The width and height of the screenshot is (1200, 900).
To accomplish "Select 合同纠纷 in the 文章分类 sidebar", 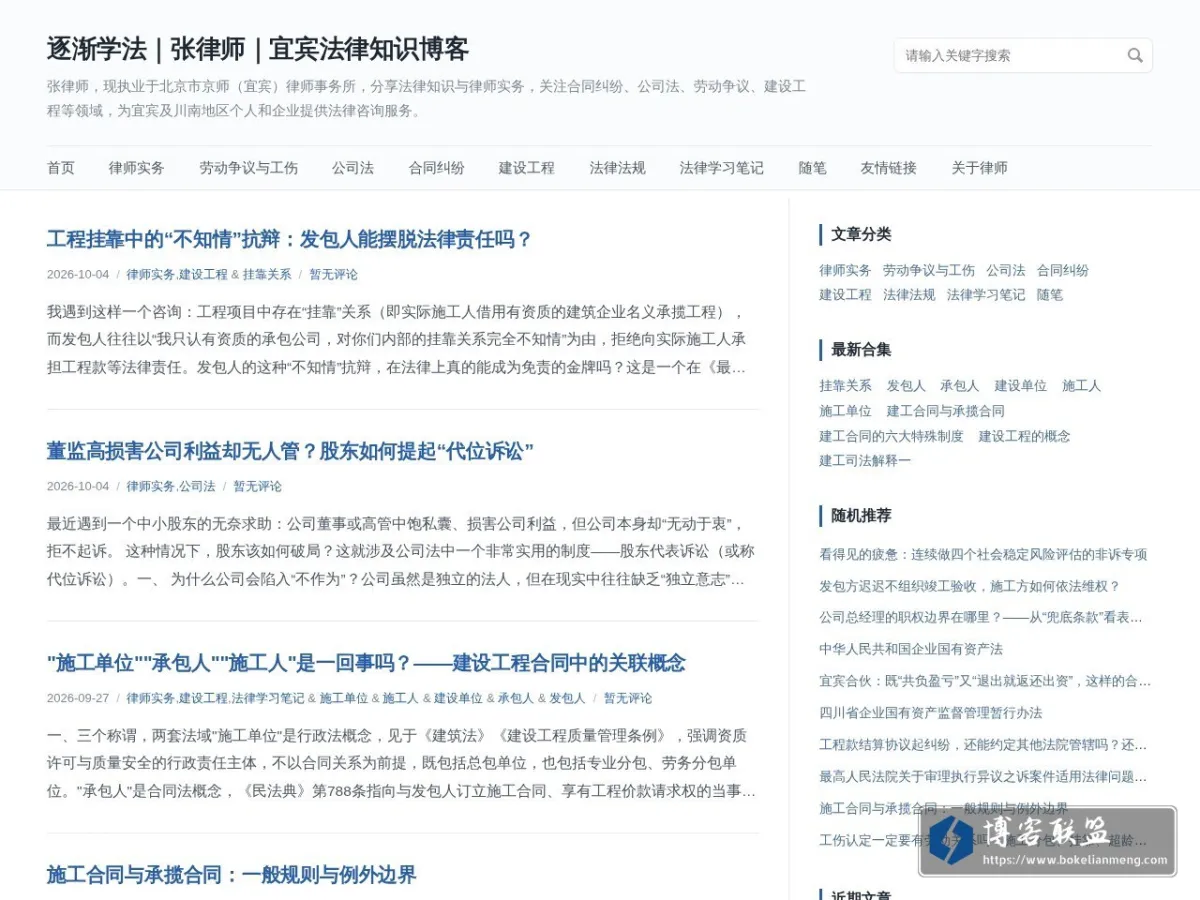I will (x=1063, y=270).
